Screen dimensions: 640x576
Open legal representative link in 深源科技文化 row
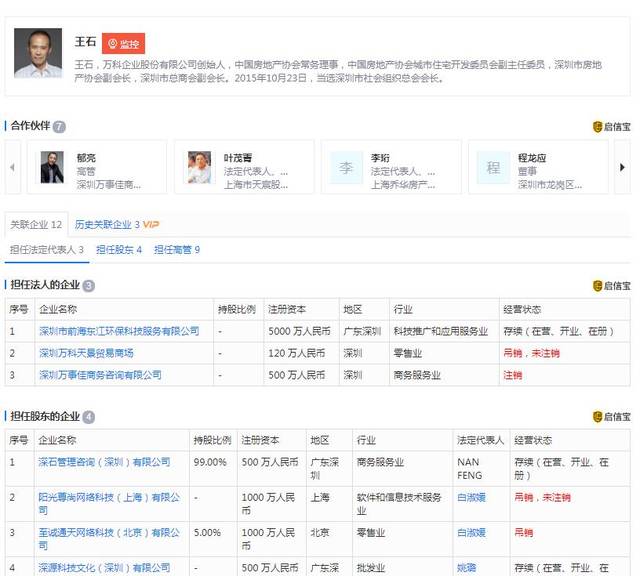(467, 568)
